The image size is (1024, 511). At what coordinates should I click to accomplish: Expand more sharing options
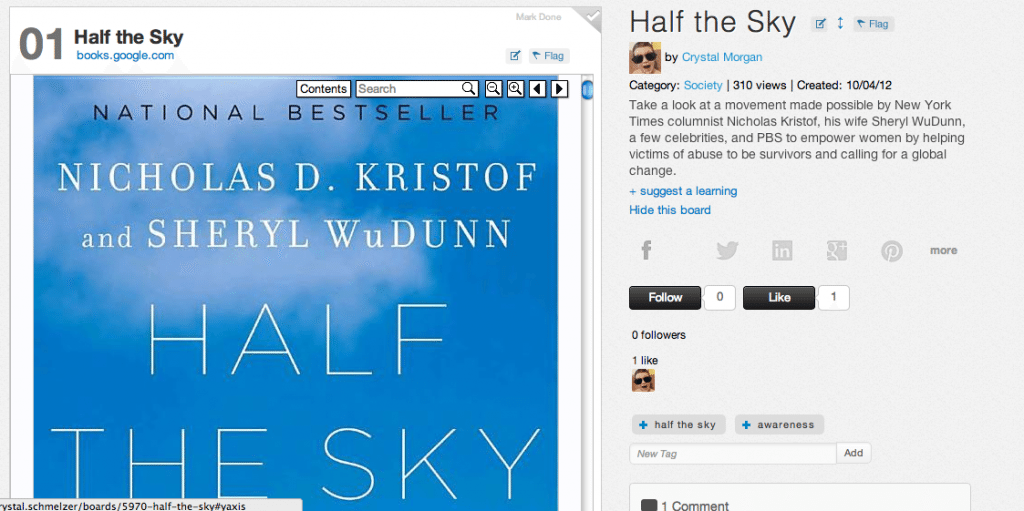(x=944, y=250)
